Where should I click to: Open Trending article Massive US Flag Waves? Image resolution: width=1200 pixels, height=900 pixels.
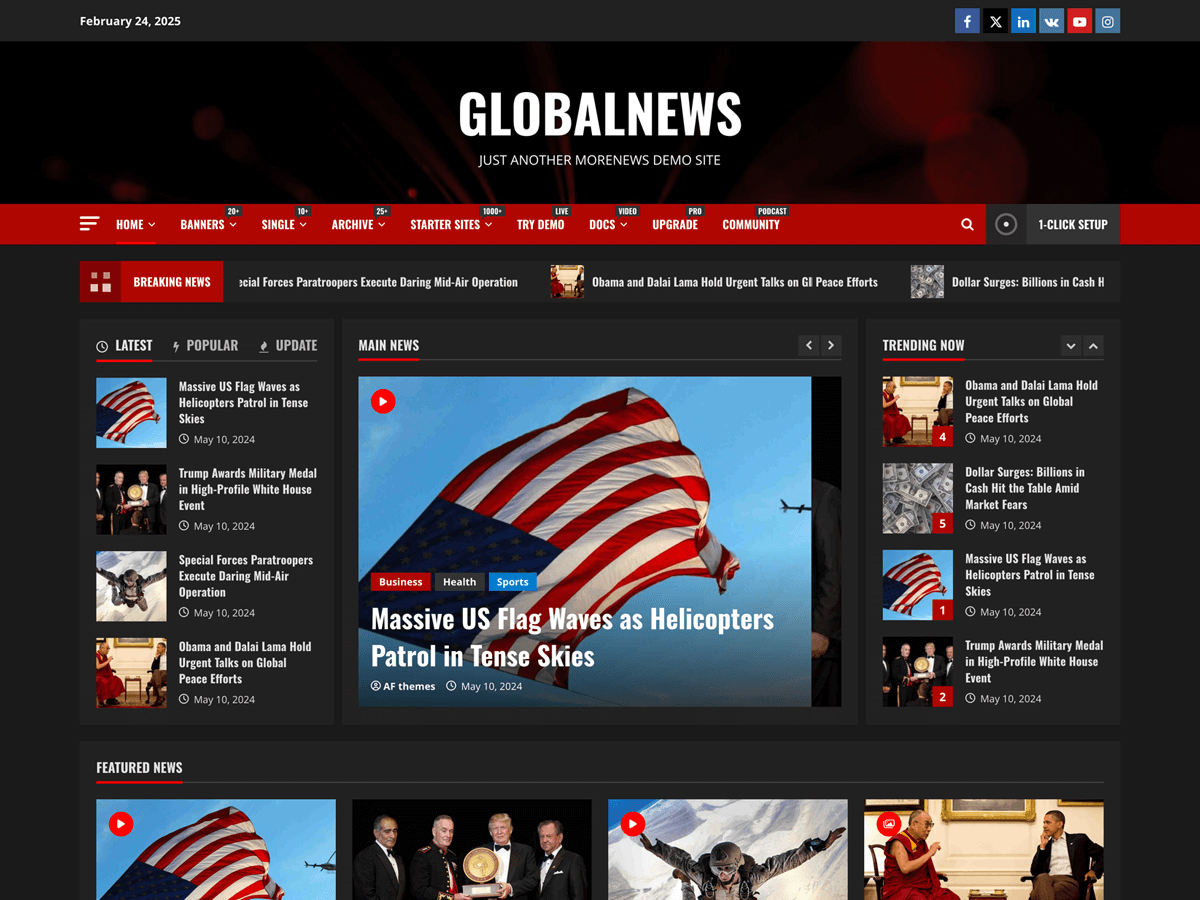point(1029,575)
